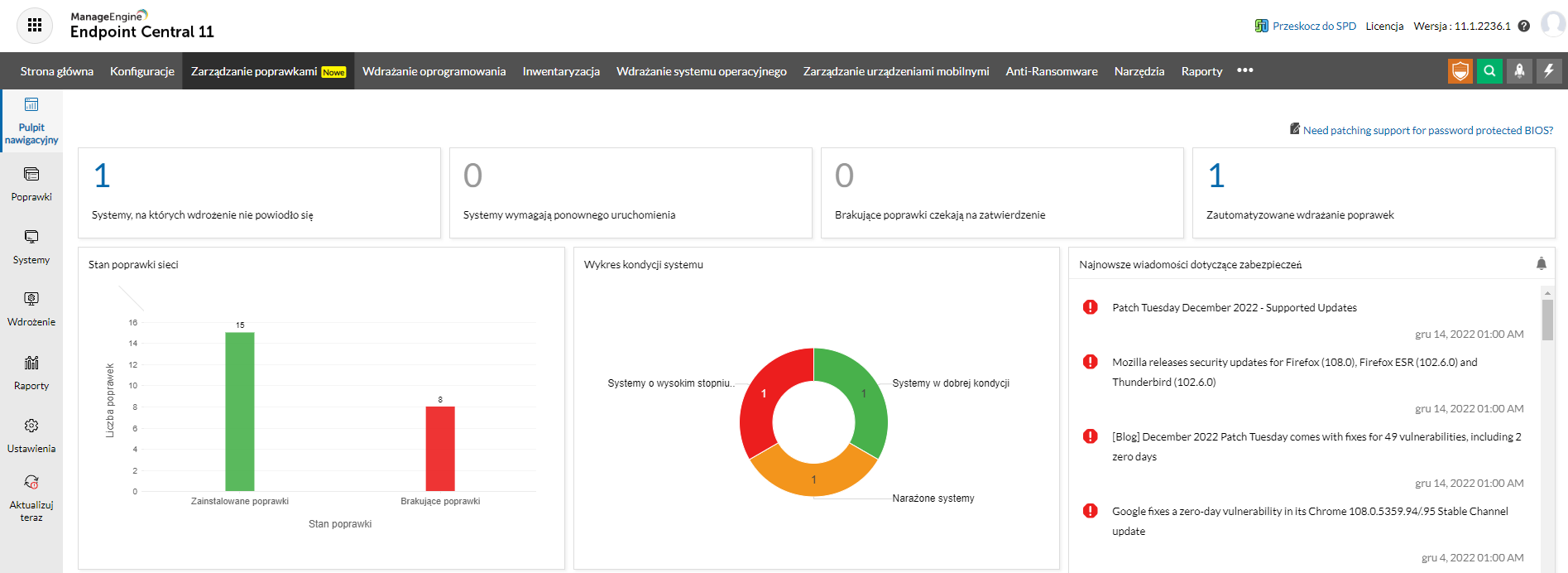
Task: Open Ustawienia in the sidebar
Action: tap(31, 436)
